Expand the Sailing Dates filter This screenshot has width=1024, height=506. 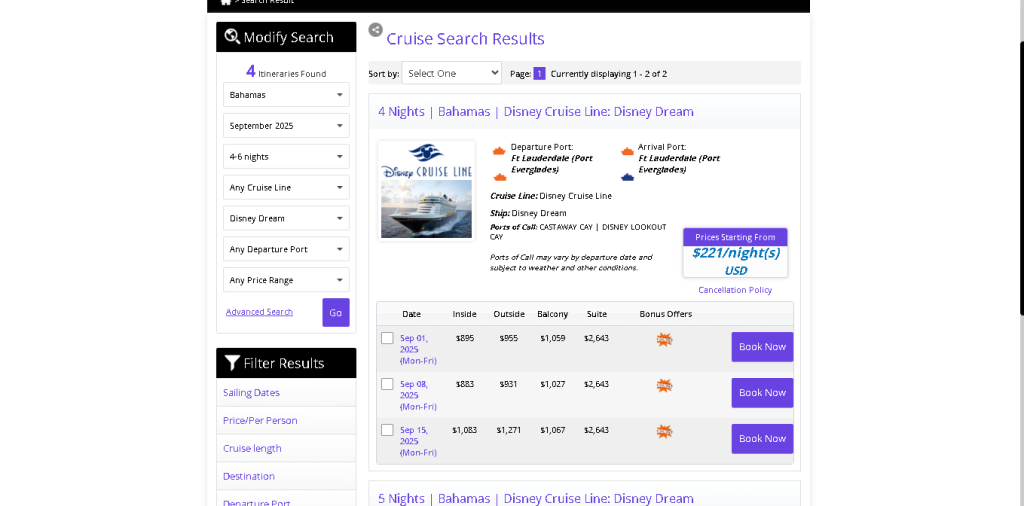(x=286, y=392)
